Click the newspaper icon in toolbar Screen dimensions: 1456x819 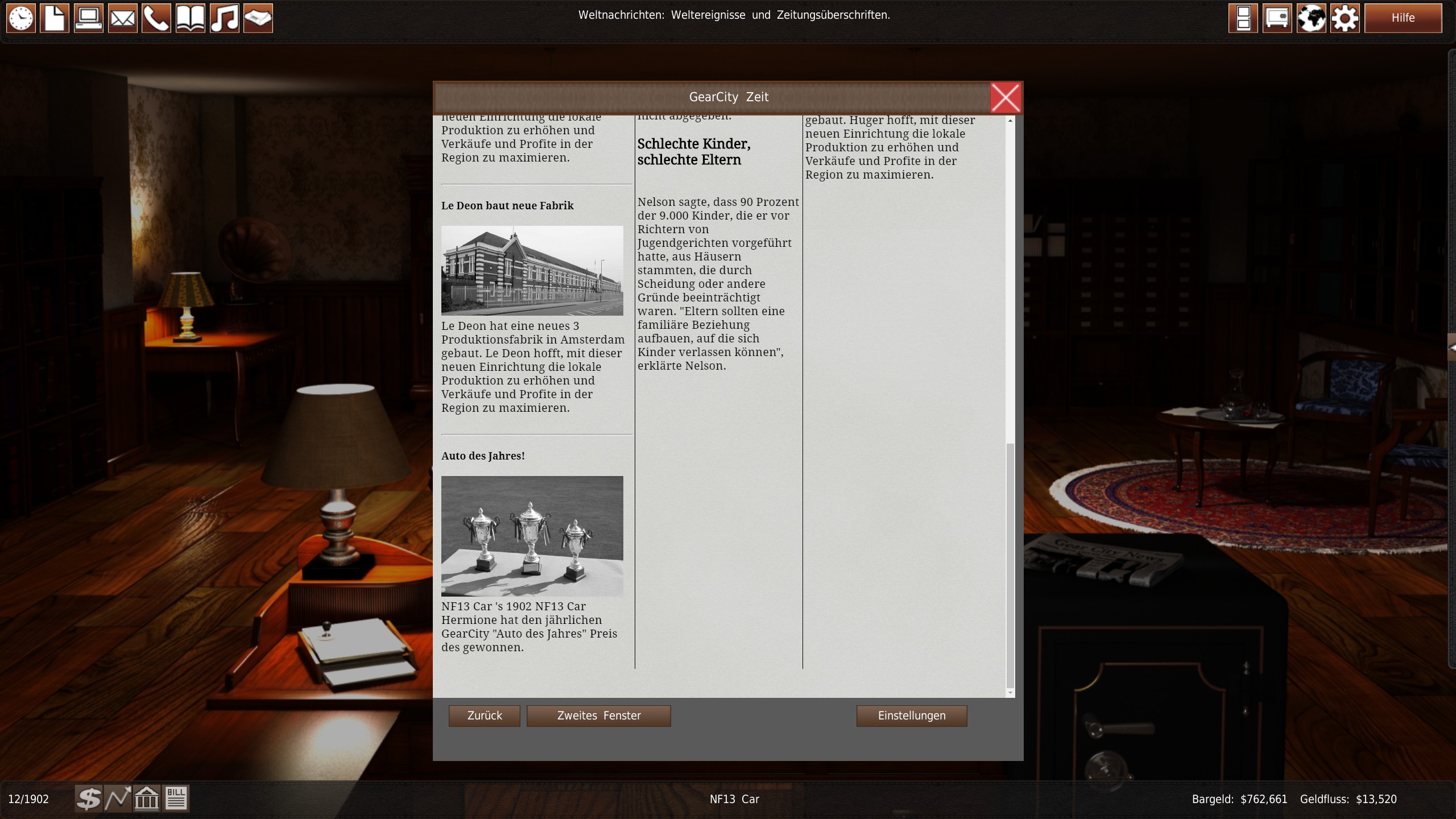pos(258,18)
